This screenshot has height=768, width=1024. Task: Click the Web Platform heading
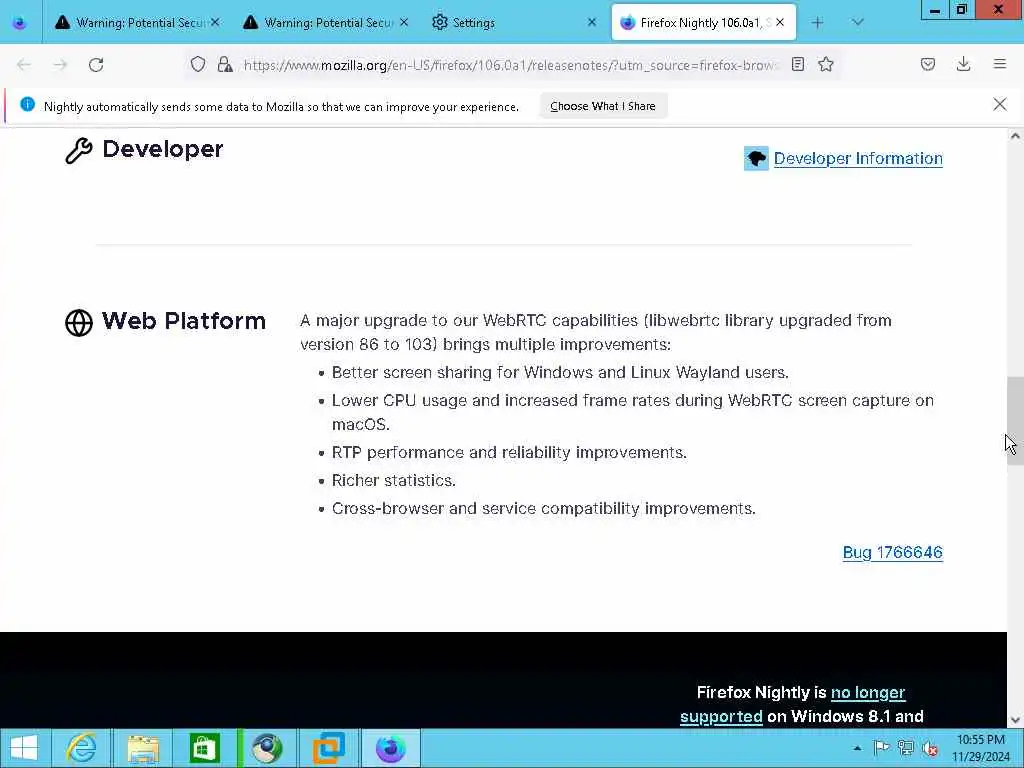[x=184, y=321]
